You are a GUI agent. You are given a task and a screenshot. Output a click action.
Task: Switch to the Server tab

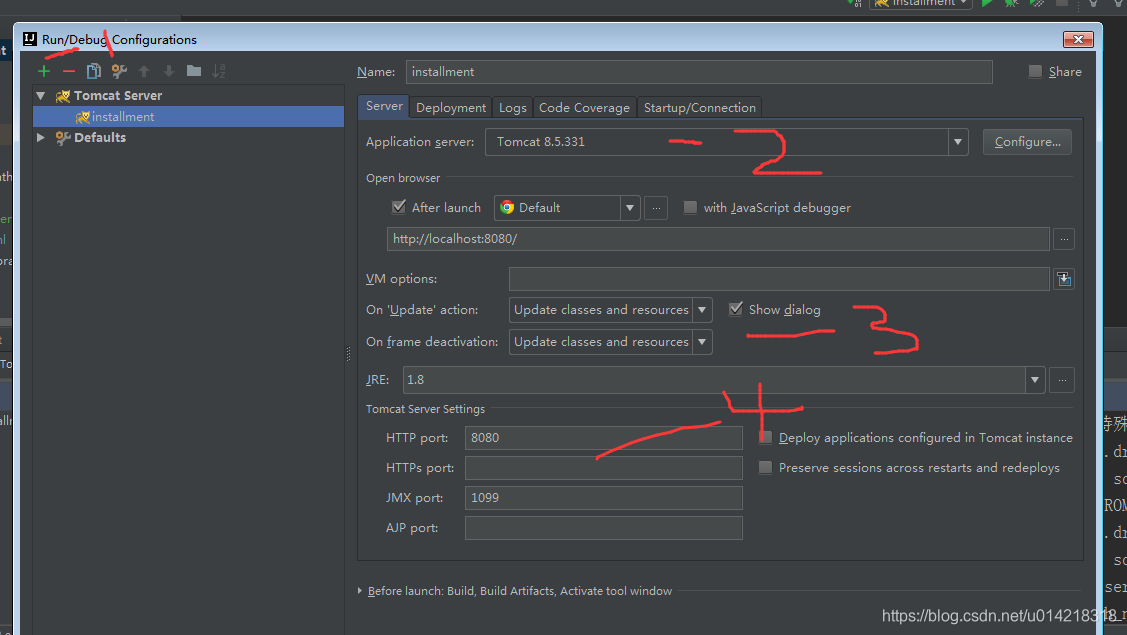[384, 106]
